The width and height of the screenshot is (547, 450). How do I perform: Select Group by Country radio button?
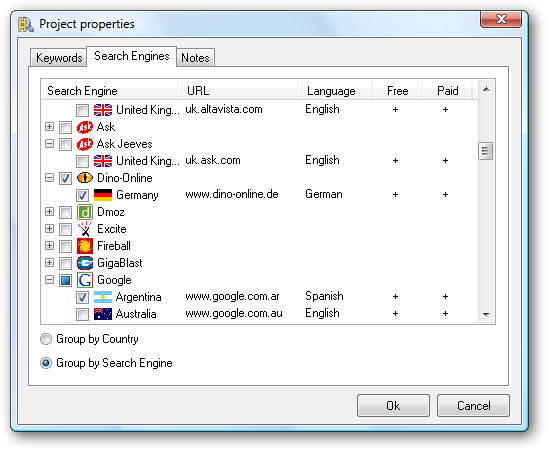coord(46,339)
